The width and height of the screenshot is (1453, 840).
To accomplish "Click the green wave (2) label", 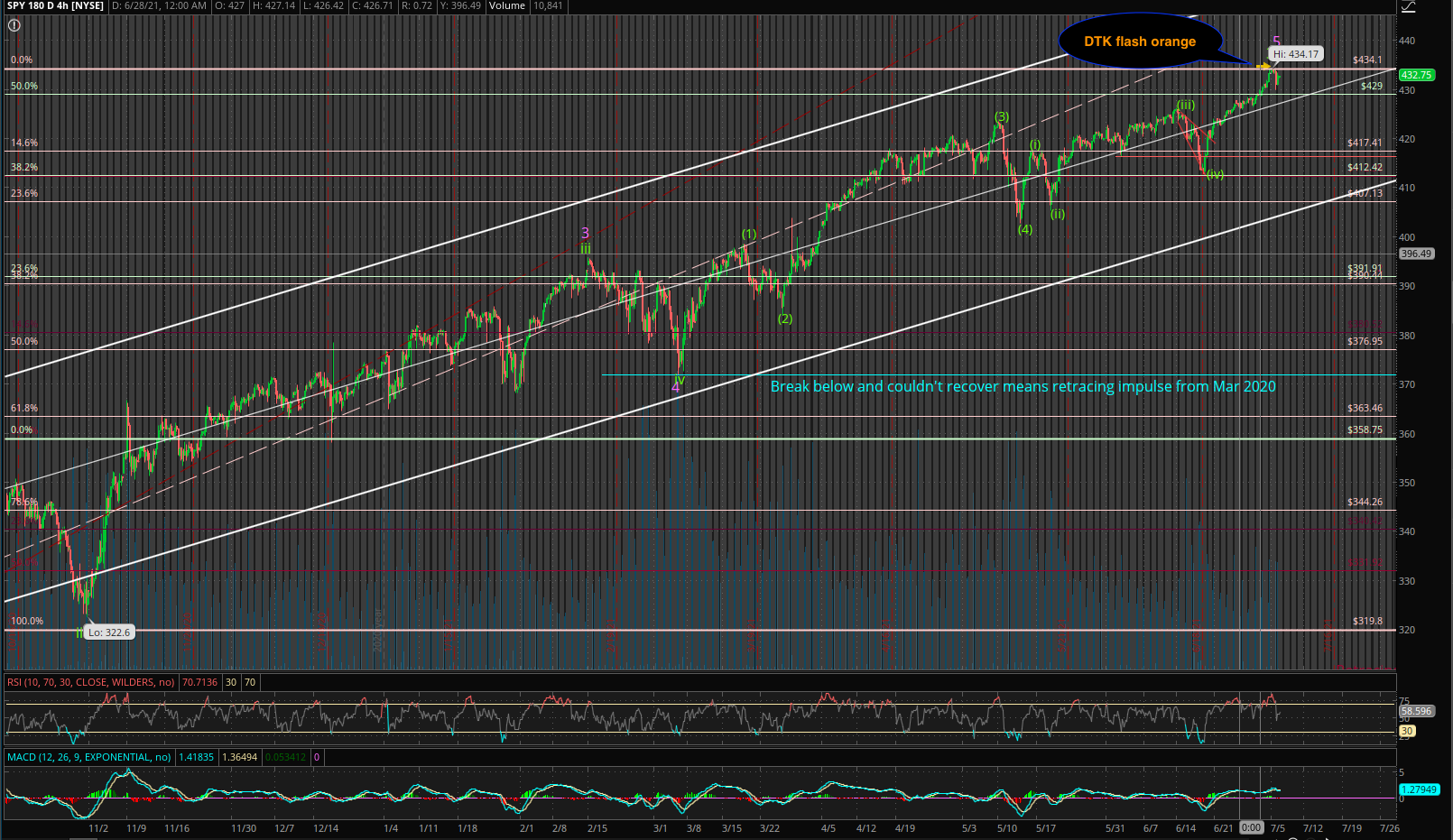I will [x=785, y=318].
